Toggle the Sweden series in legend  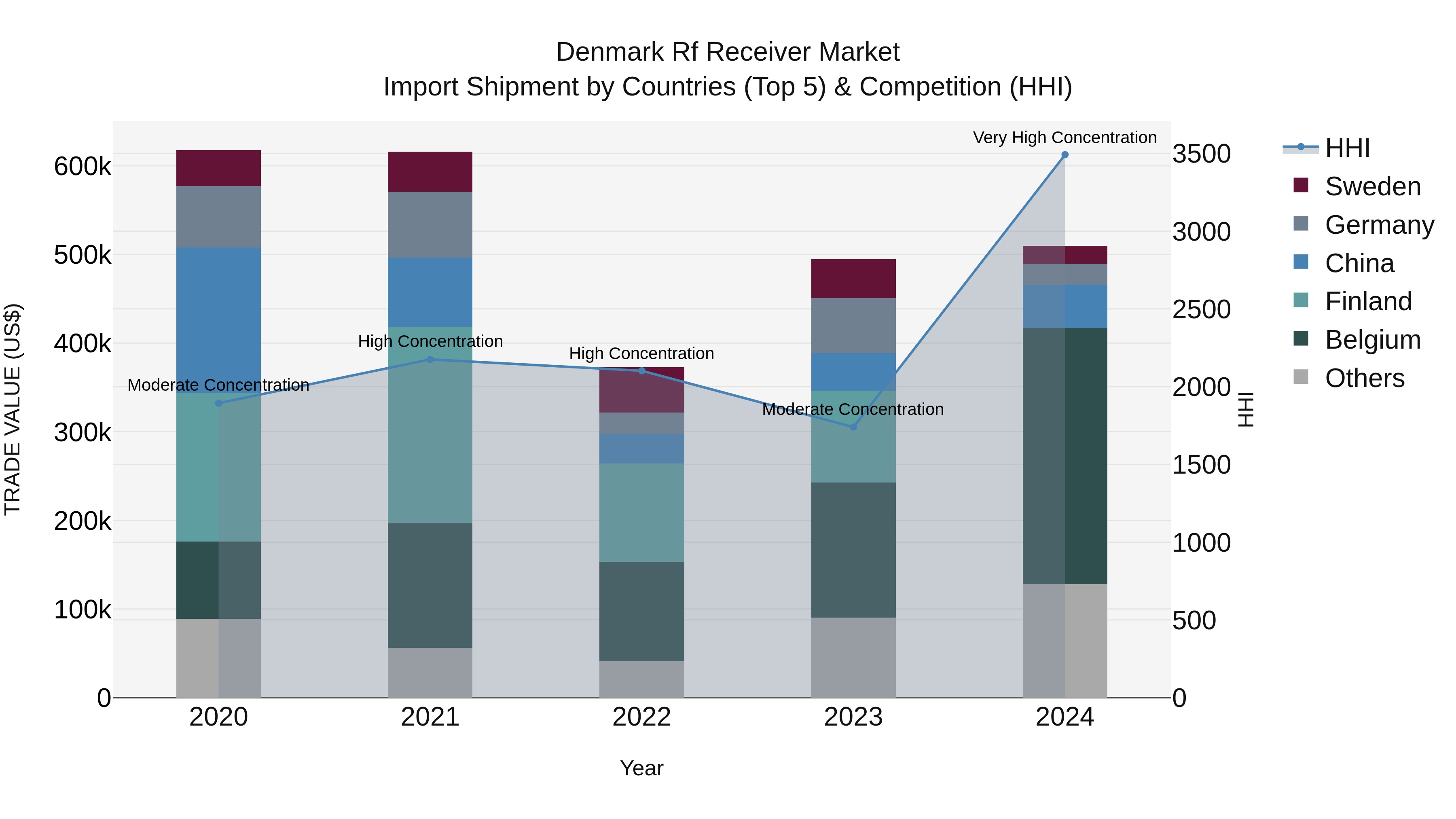1357,186
